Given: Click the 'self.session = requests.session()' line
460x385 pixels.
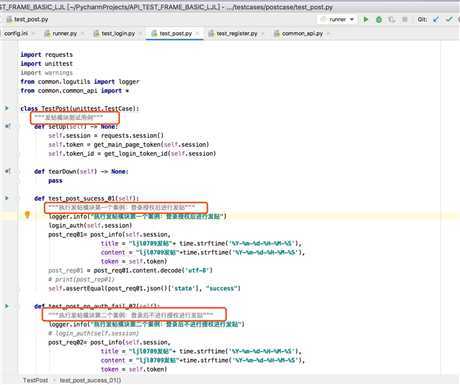Looking at the screenshot, I should (106, 135).
